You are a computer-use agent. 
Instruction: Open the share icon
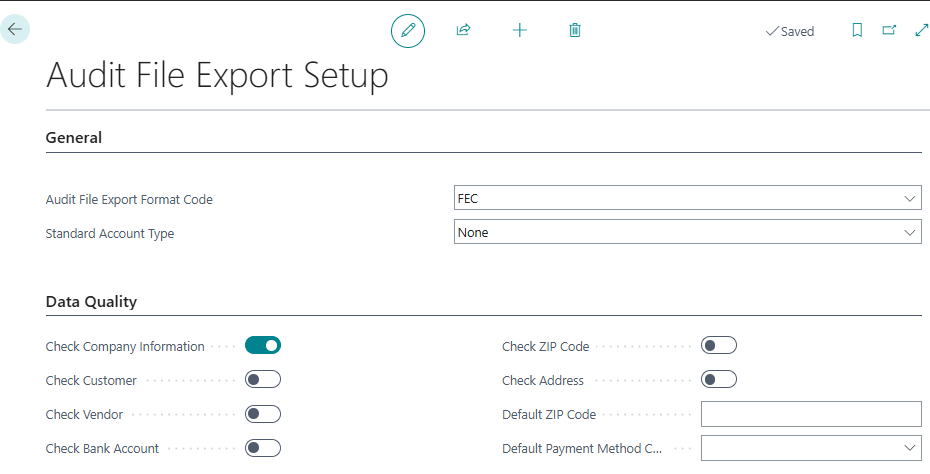463,30
